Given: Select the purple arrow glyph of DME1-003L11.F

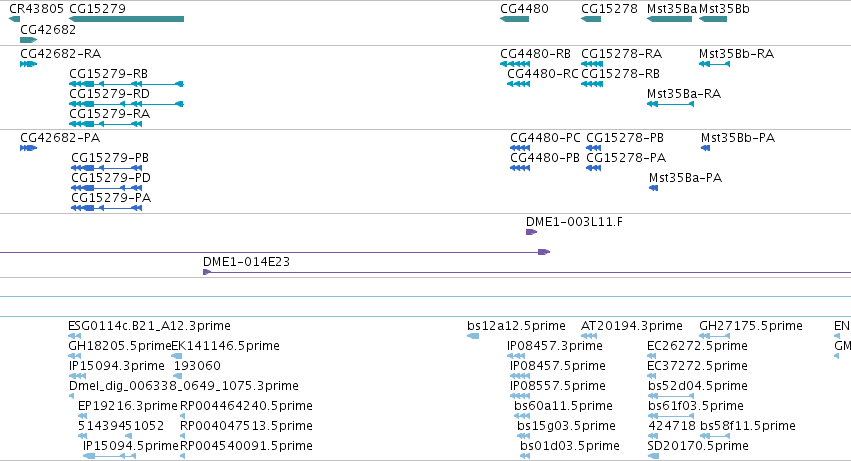Looking at the screenshot, I should [531, 232].
